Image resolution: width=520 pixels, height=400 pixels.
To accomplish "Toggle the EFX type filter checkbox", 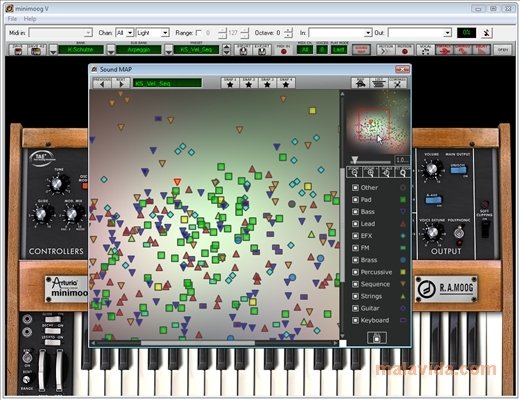I will (x=355, y=236).
